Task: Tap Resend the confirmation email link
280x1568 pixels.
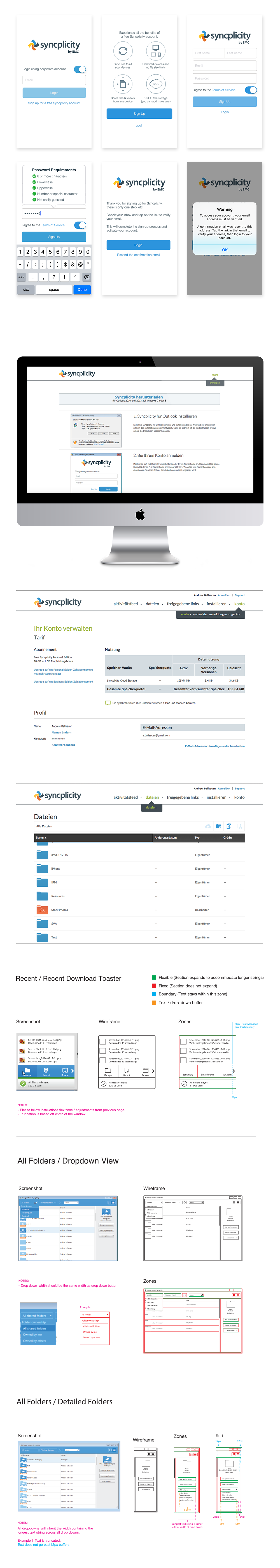Action: pyautogui.click(x=139, y=255)
